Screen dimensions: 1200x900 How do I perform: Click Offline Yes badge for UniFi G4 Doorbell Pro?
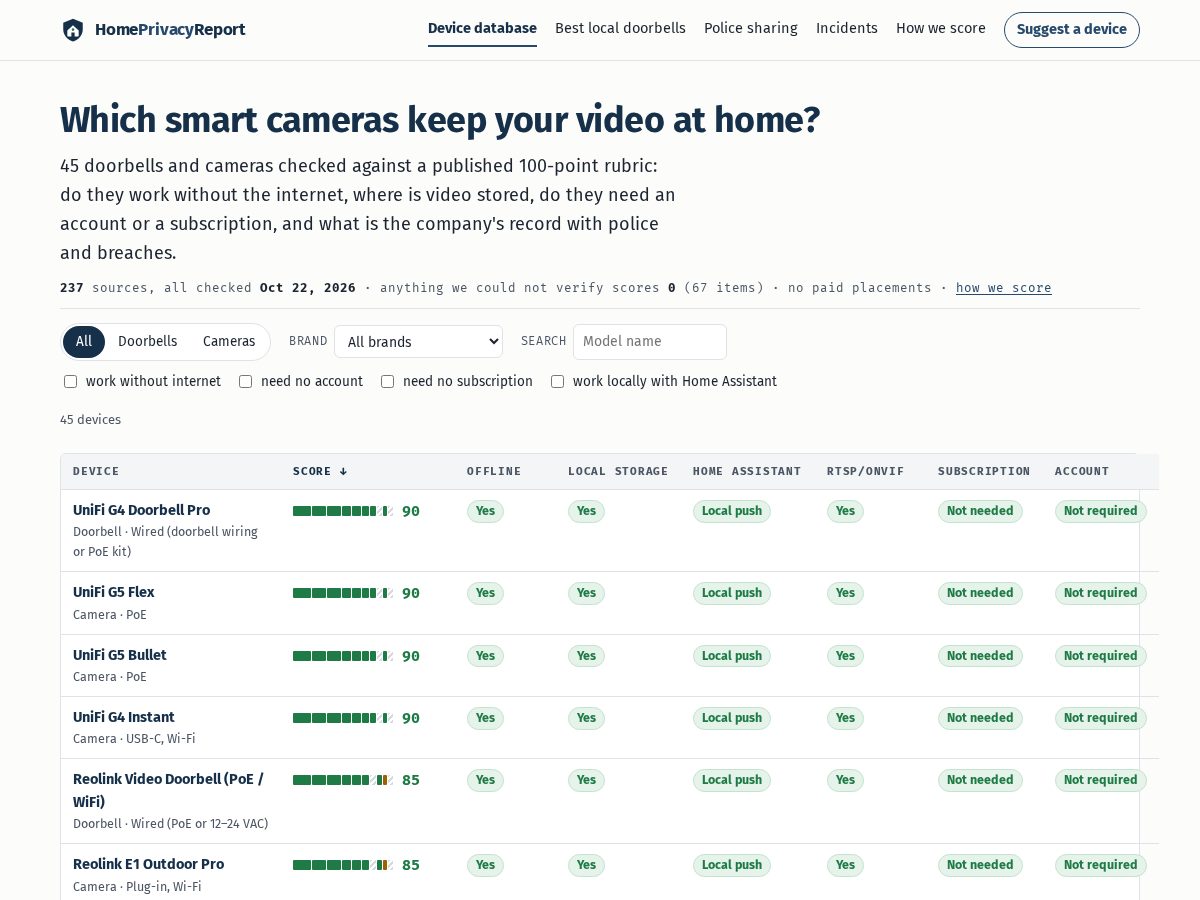[x=485, y=511]
